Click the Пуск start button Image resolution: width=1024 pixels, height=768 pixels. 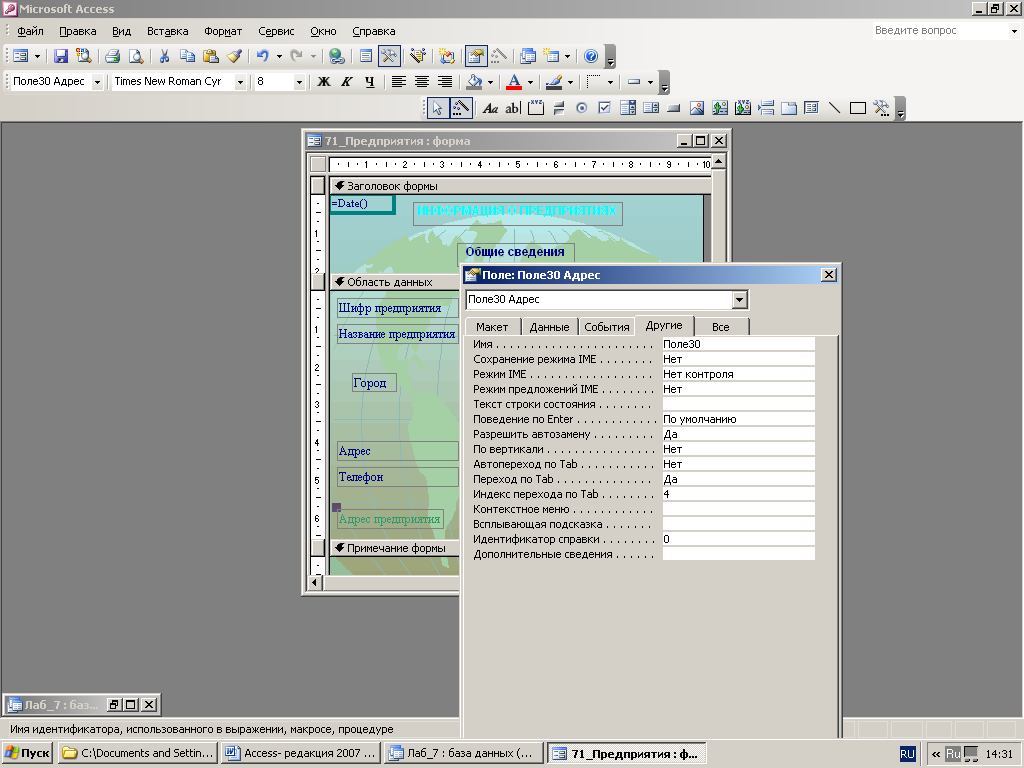coord(27,753)
